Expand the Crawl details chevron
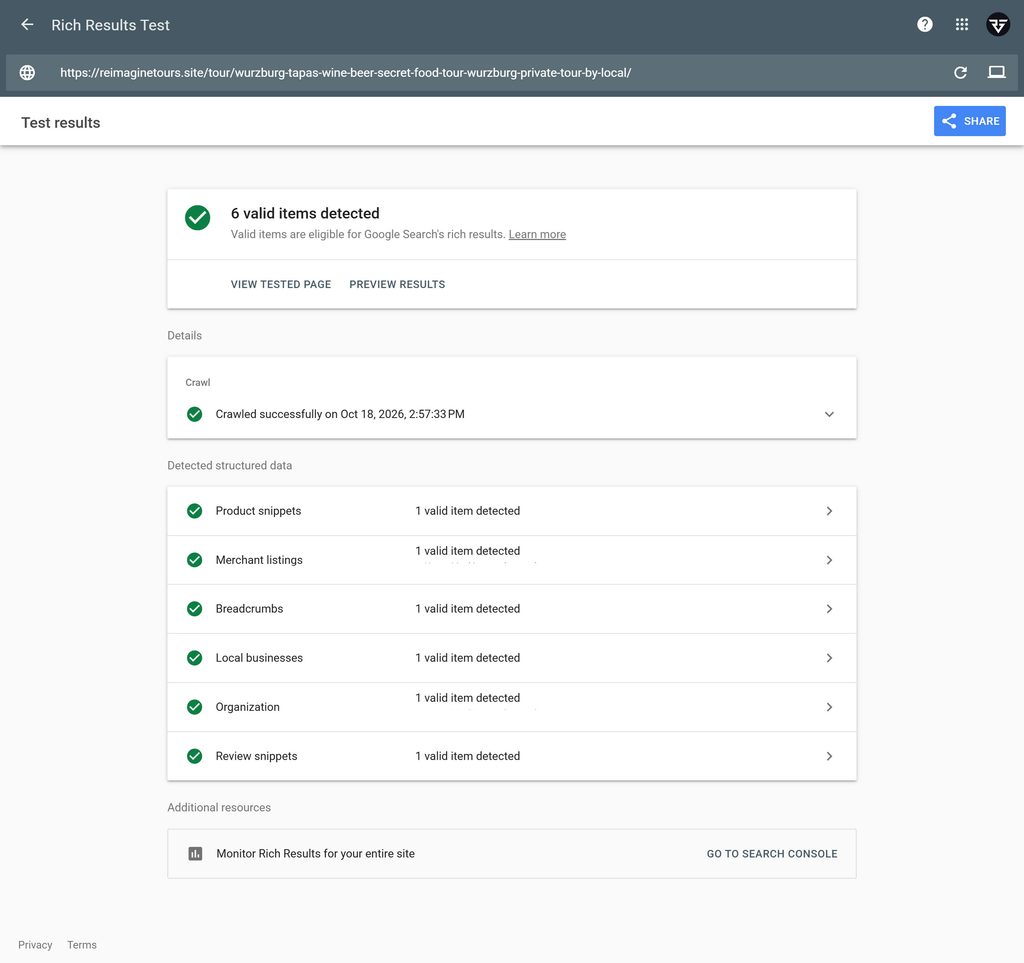This screenshot has height=963, width=1024. (x=829, y=415)
